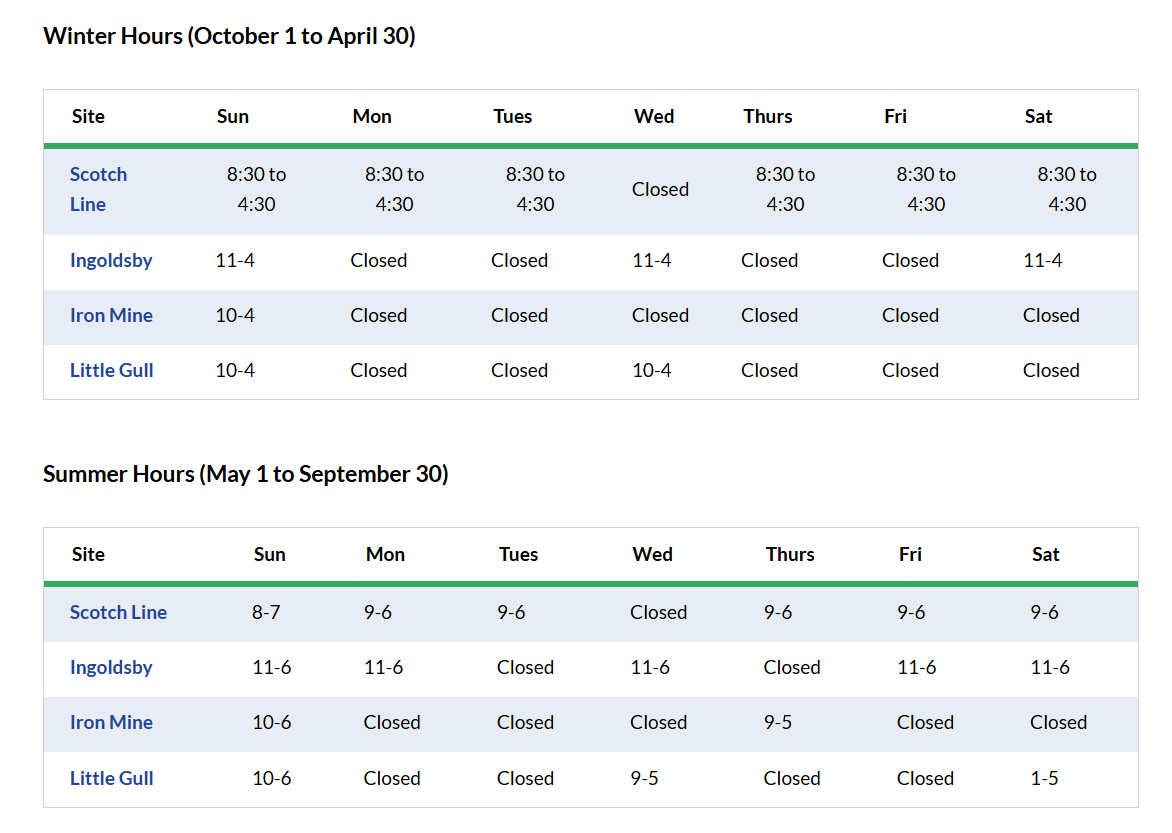Open the Iron Mine link under Summer Hours
The height and width of the screenshot is (833, 1172).
[x=111, y=723]
